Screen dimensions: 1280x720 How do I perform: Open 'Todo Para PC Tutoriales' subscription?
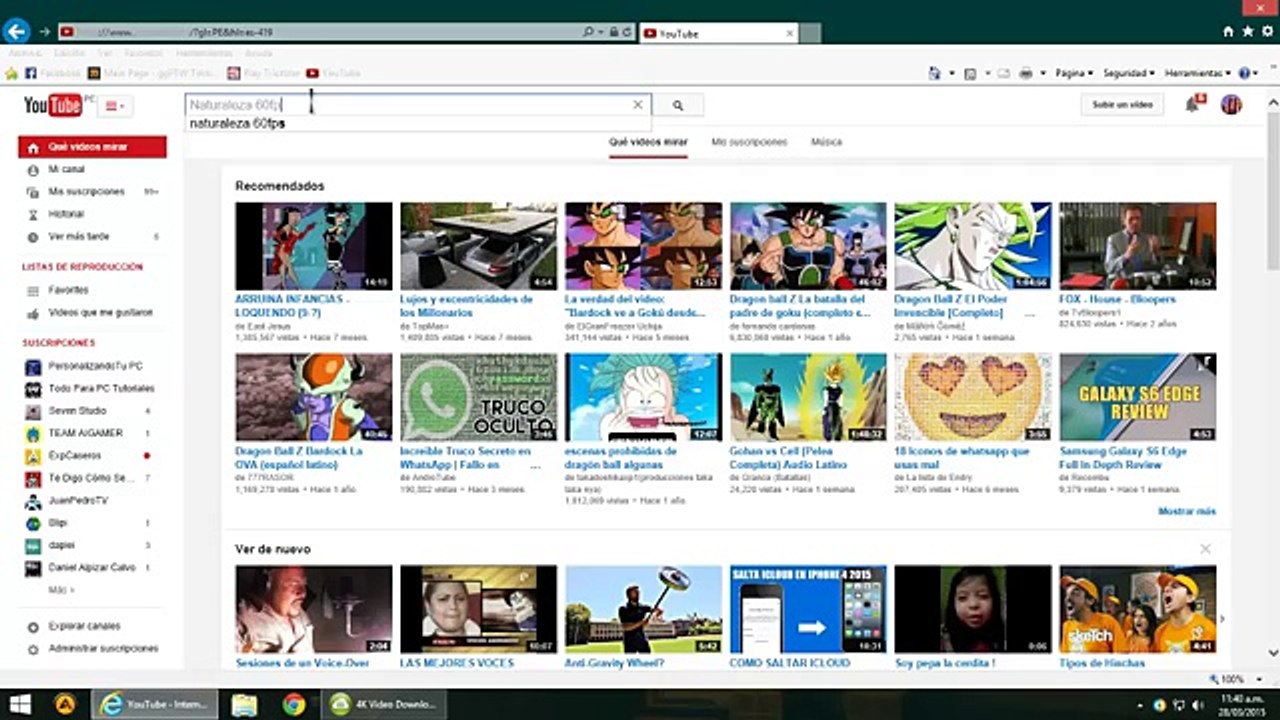[x=101, y=388]
